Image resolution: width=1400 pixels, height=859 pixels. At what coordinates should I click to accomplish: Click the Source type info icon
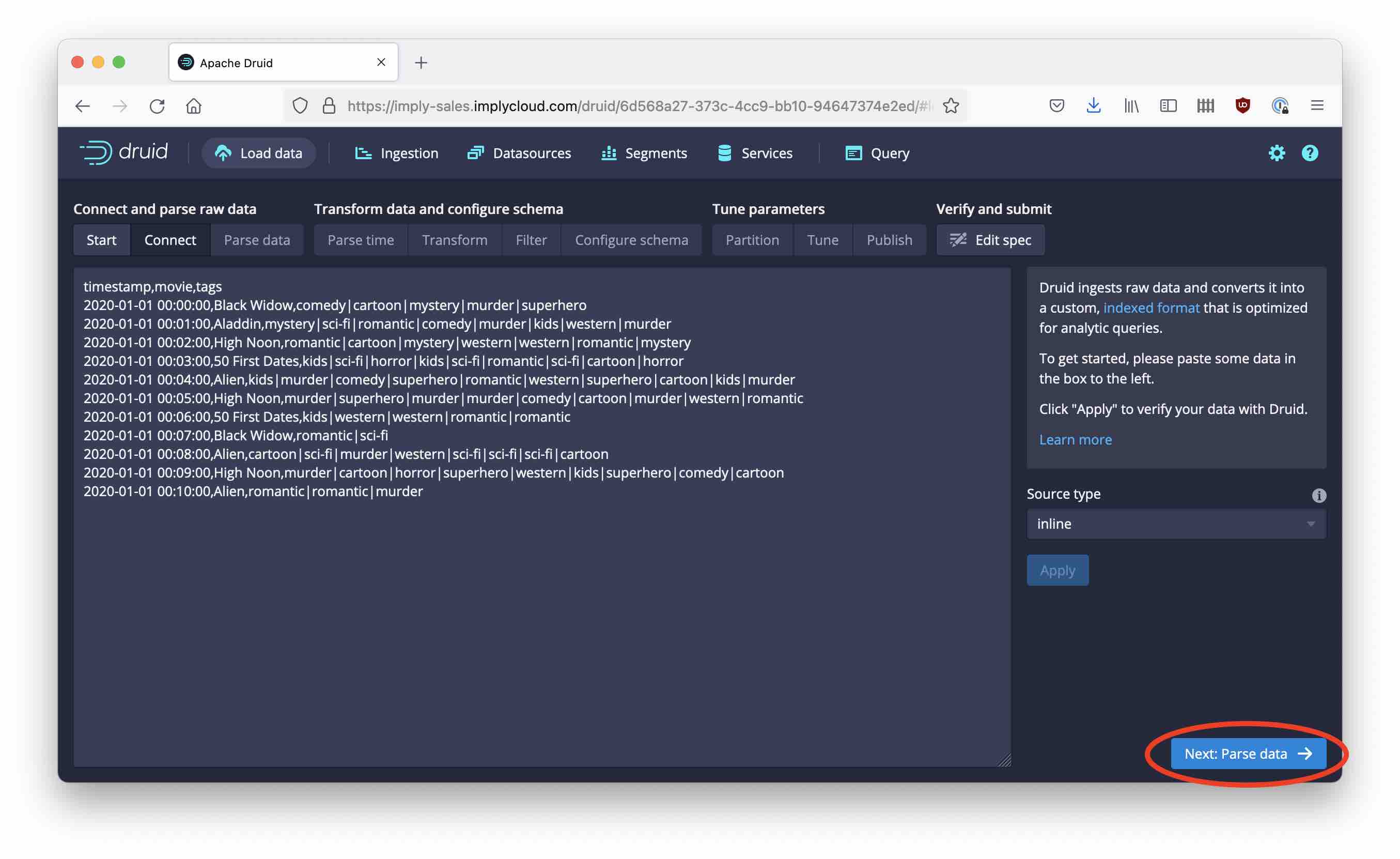[x=1319, y=495]
